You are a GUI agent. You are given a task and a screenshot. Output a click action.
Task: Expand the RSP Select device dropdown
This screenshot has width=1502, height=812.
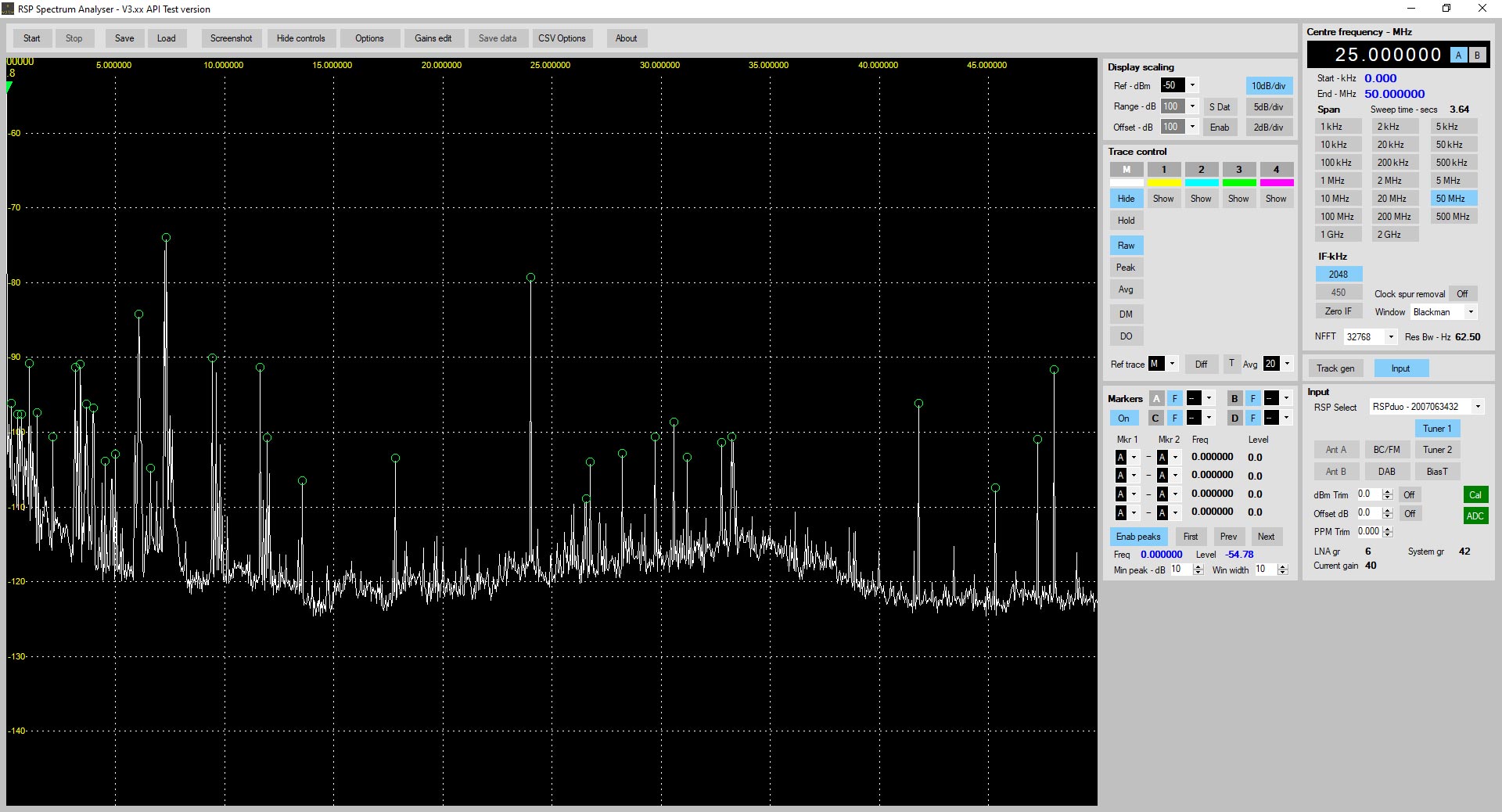[x=1477, y=407]
